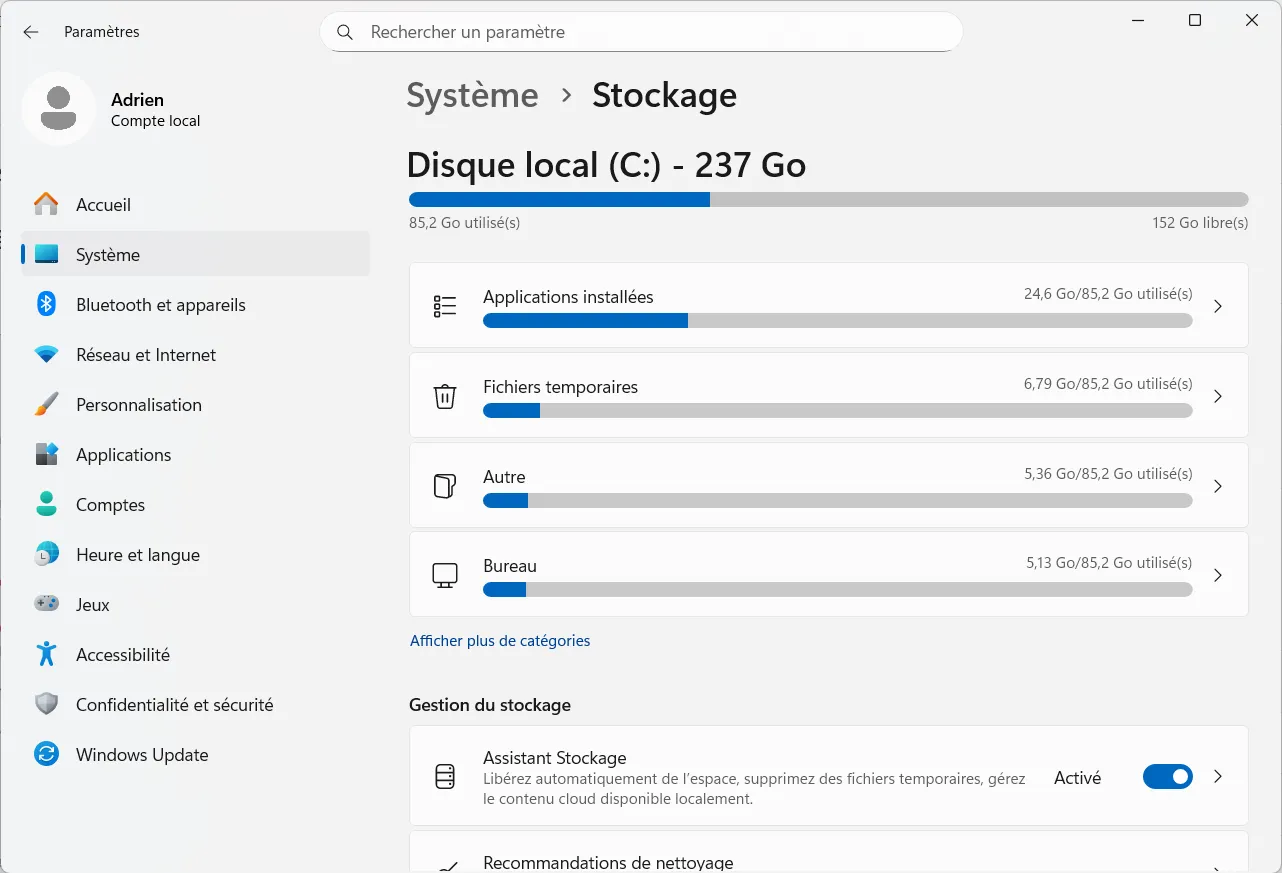Disable the Assistant Stockage toggle
Image resolution: width=1282 pixels, height=873 pixels.
click(x=1167, y=776)
